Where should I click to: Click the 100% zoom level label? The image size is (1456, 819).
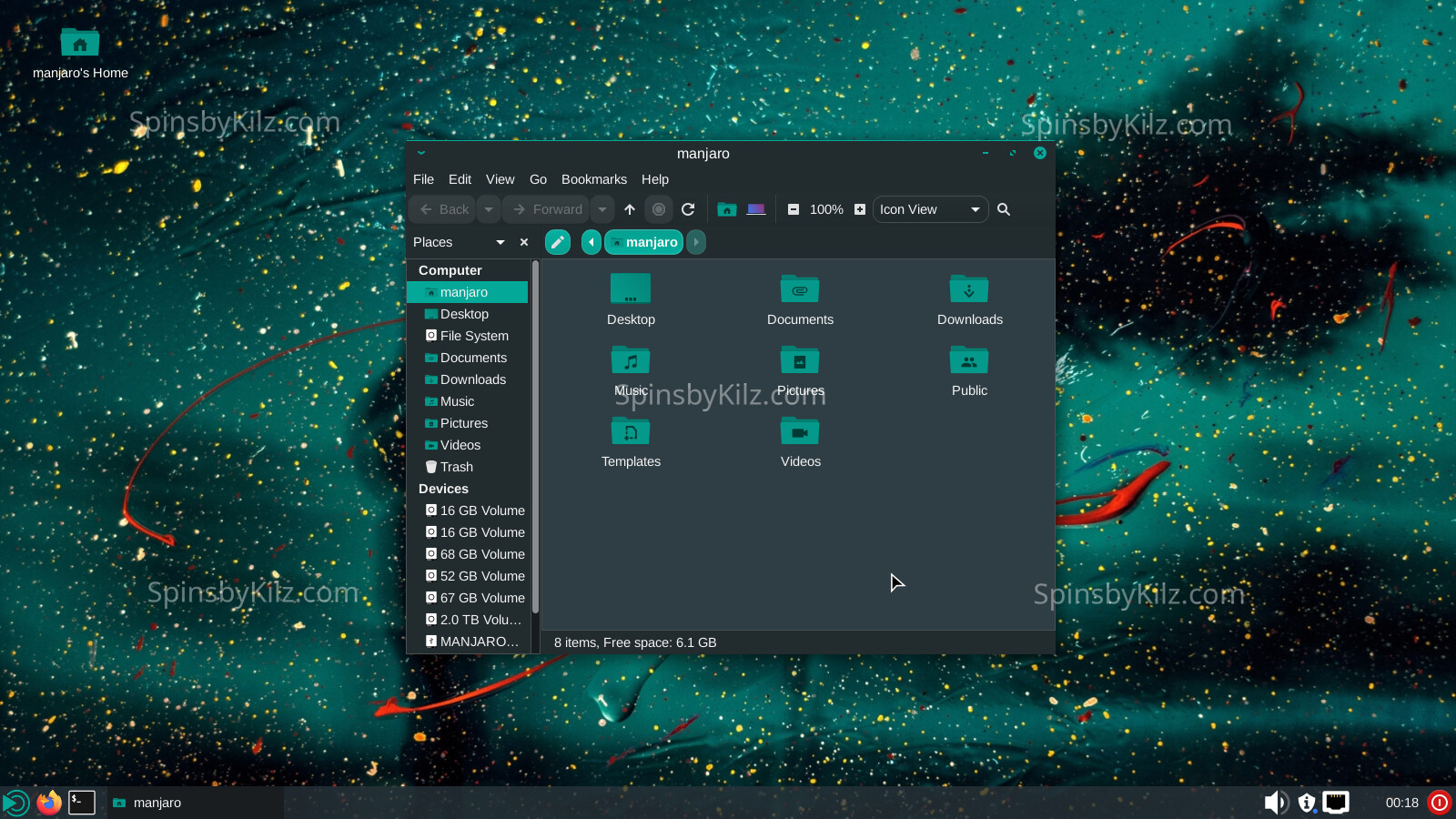pyautogui.click(x=826, y=209)
